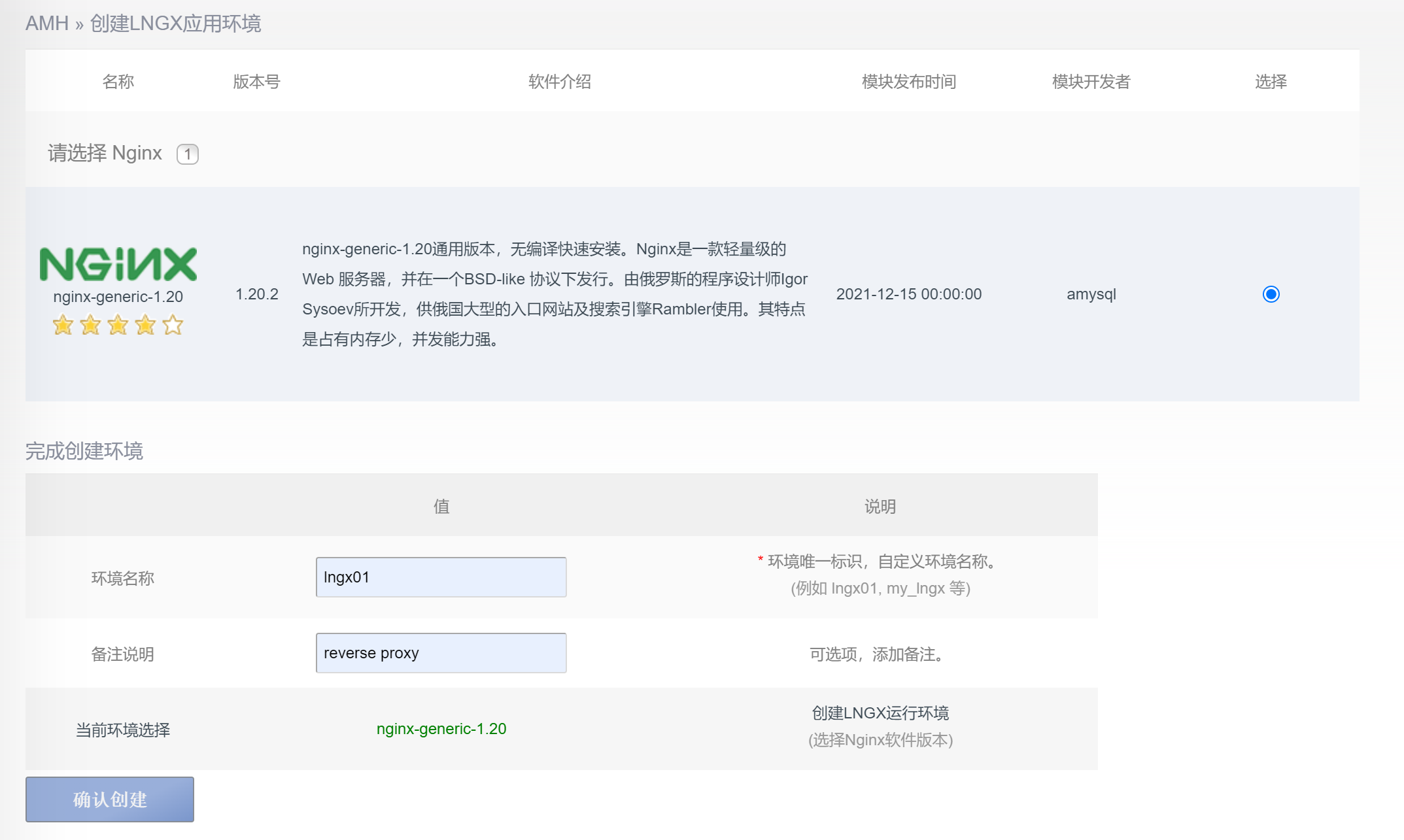Click the 确认创建 button
The height and width of the screenshot is (840, 1404).
coord(110,799)
